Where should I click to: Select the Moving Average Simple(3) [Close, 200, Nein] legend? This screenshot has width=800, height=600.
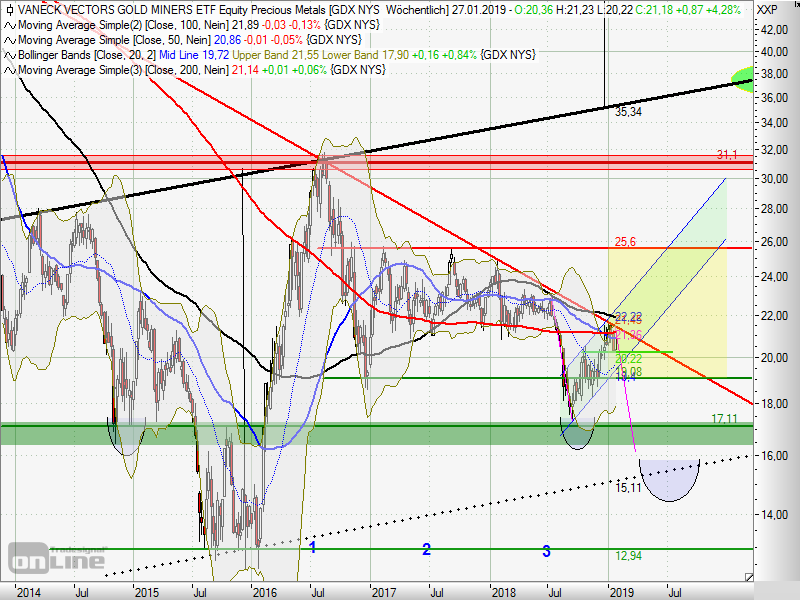(123, 69)
